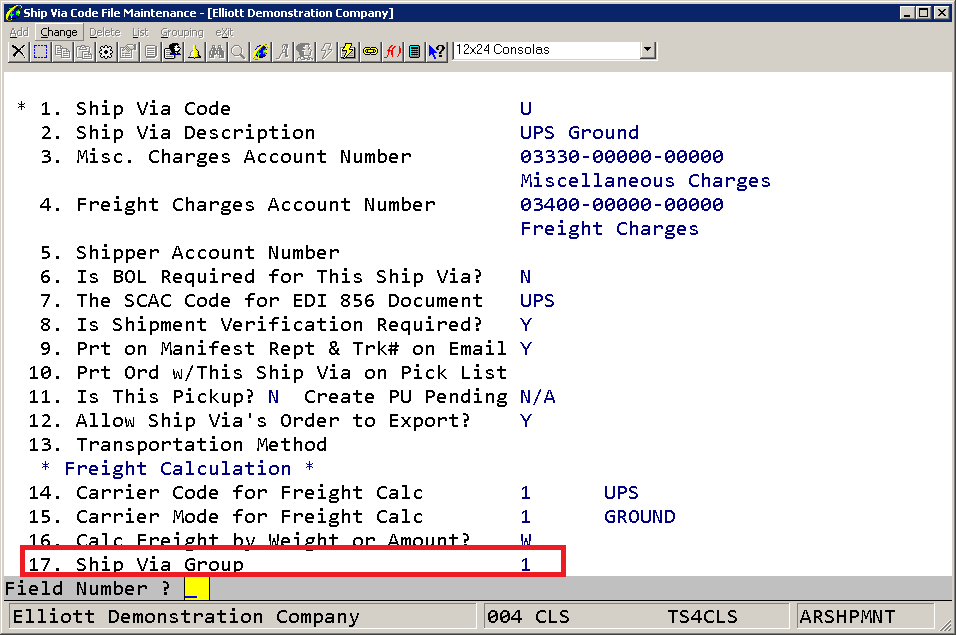
Task: Click the 'Transportation Method' field label
Action: point(201,445)
